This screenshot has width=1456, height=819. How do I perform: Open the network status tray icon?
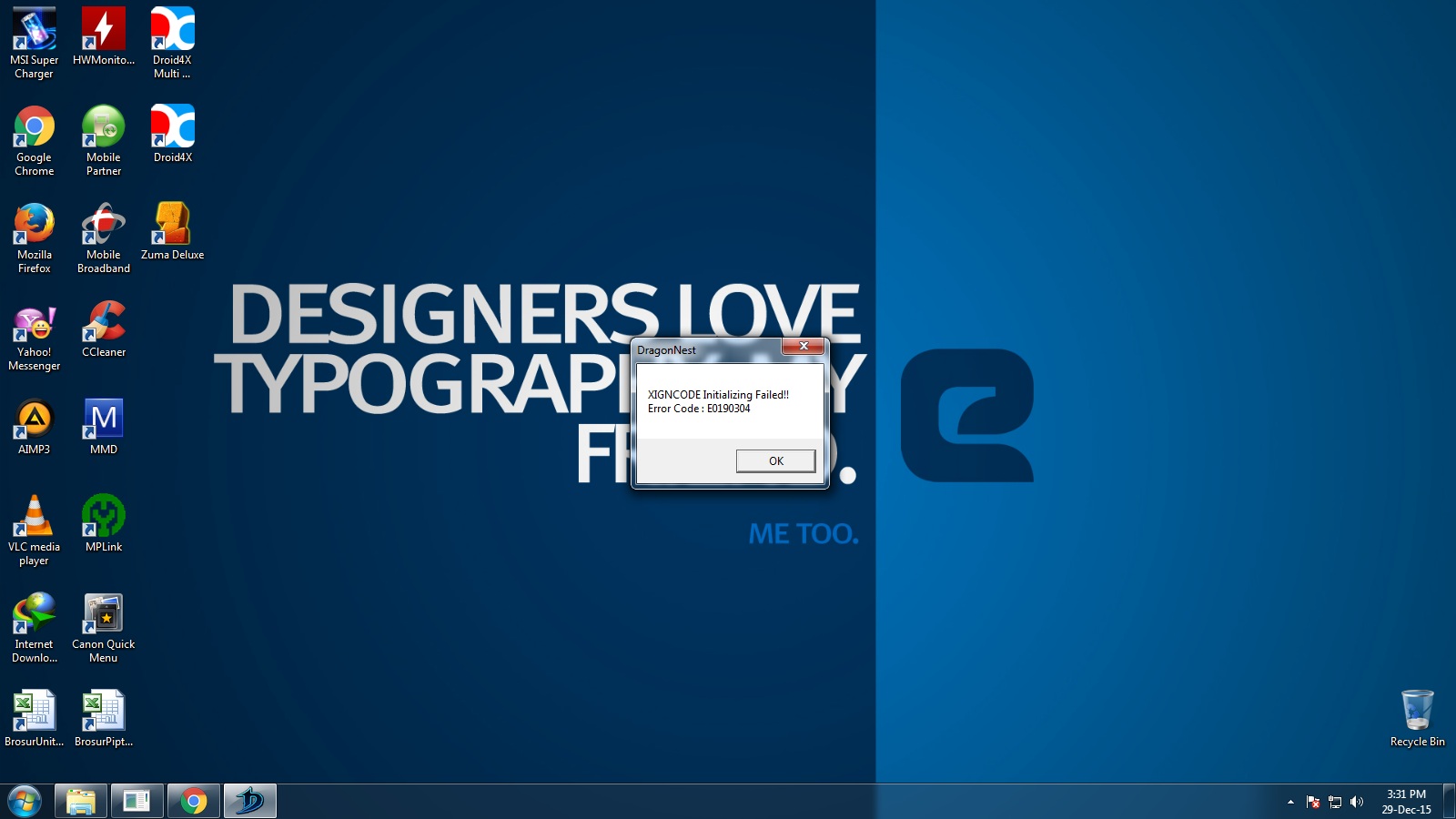coord(1335,802)
